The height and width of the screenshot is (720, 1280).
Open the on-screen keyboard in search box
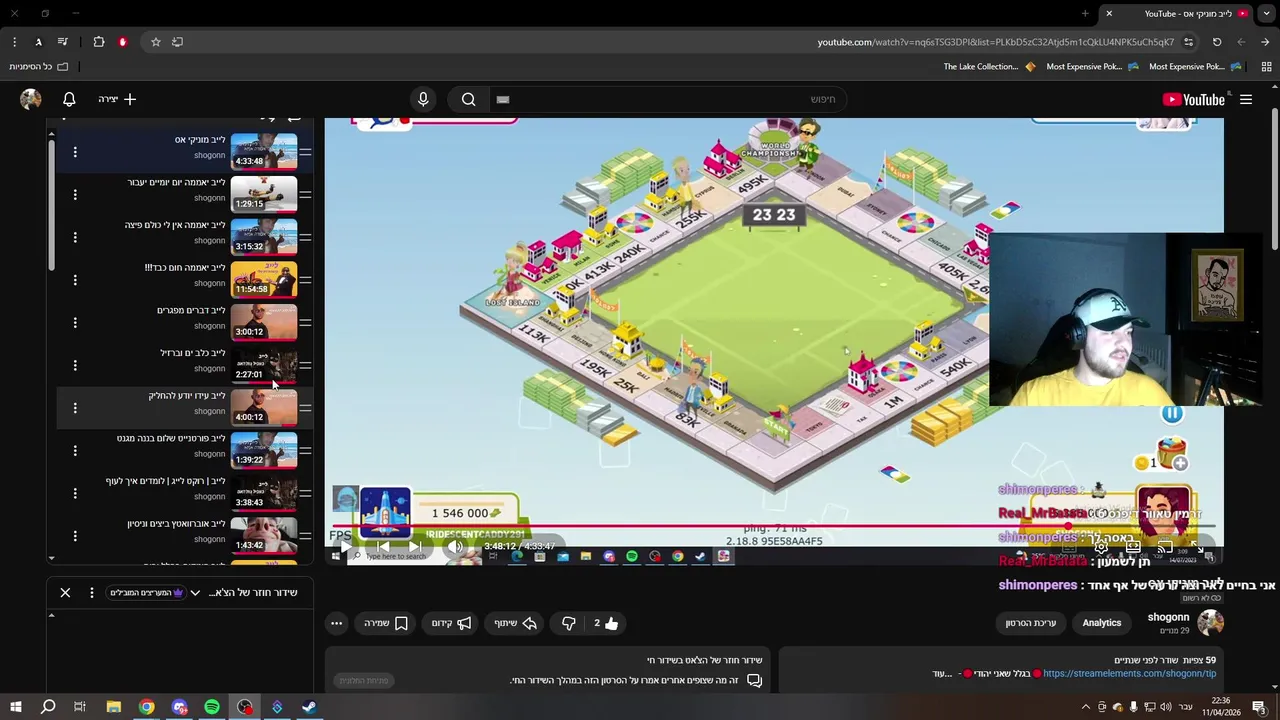pos(503,99)
